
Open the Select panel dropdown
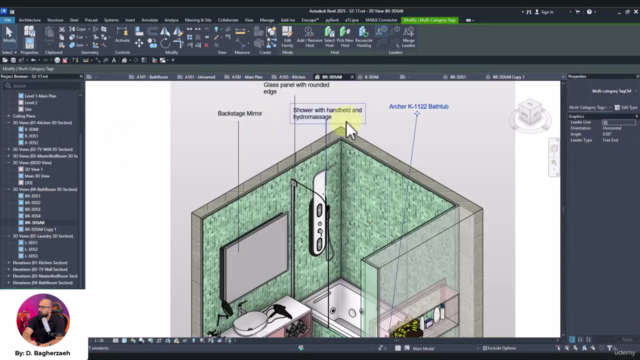pos(9,53)
